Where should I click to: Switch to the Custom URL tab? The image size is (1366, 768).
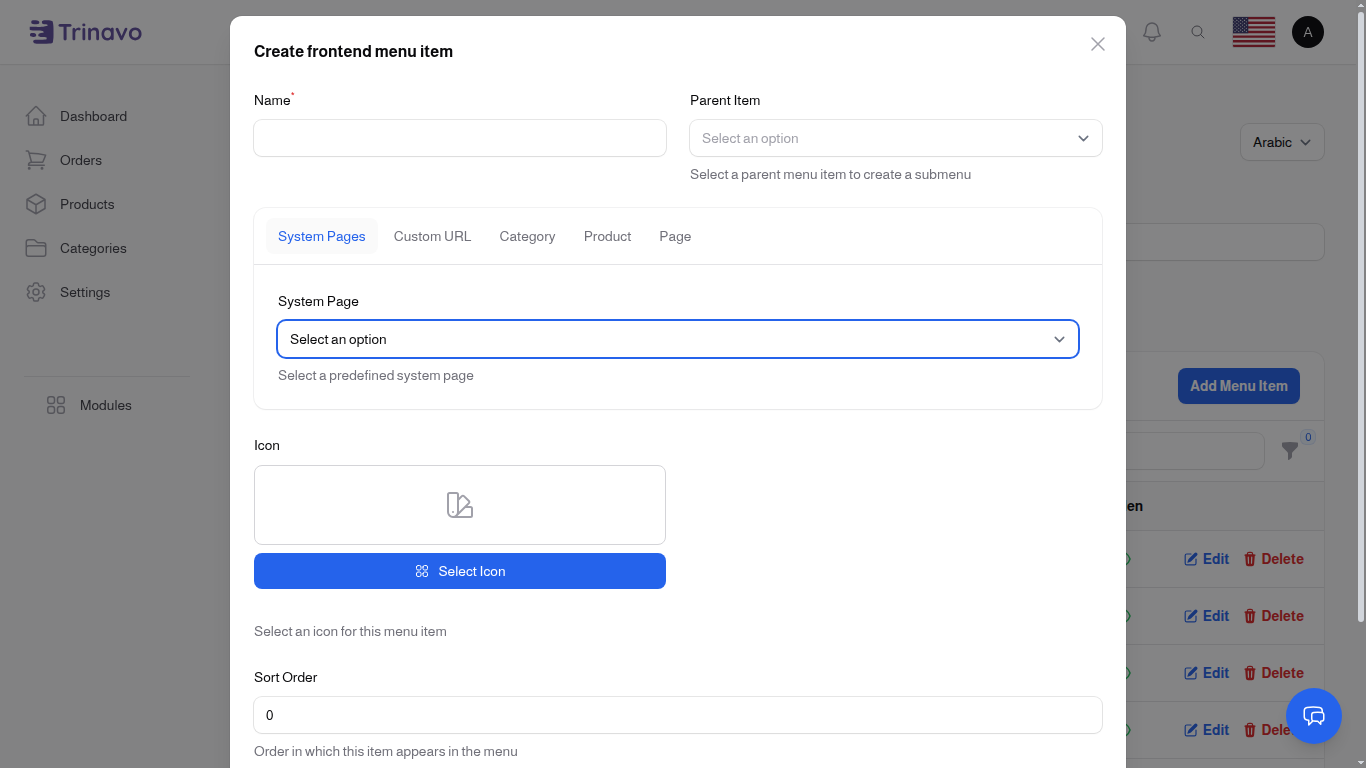[432, 236]
